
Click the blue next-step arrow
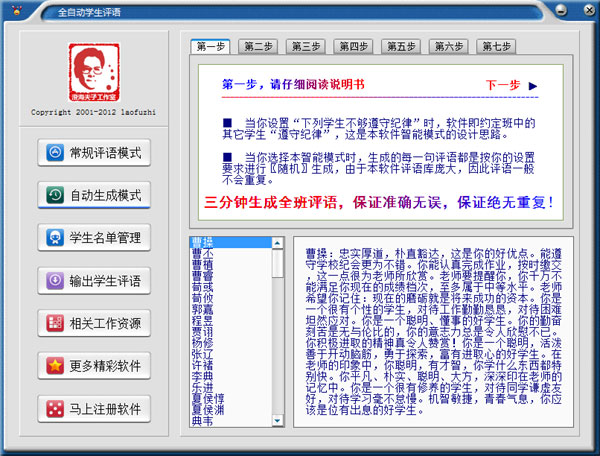(533, 86)
